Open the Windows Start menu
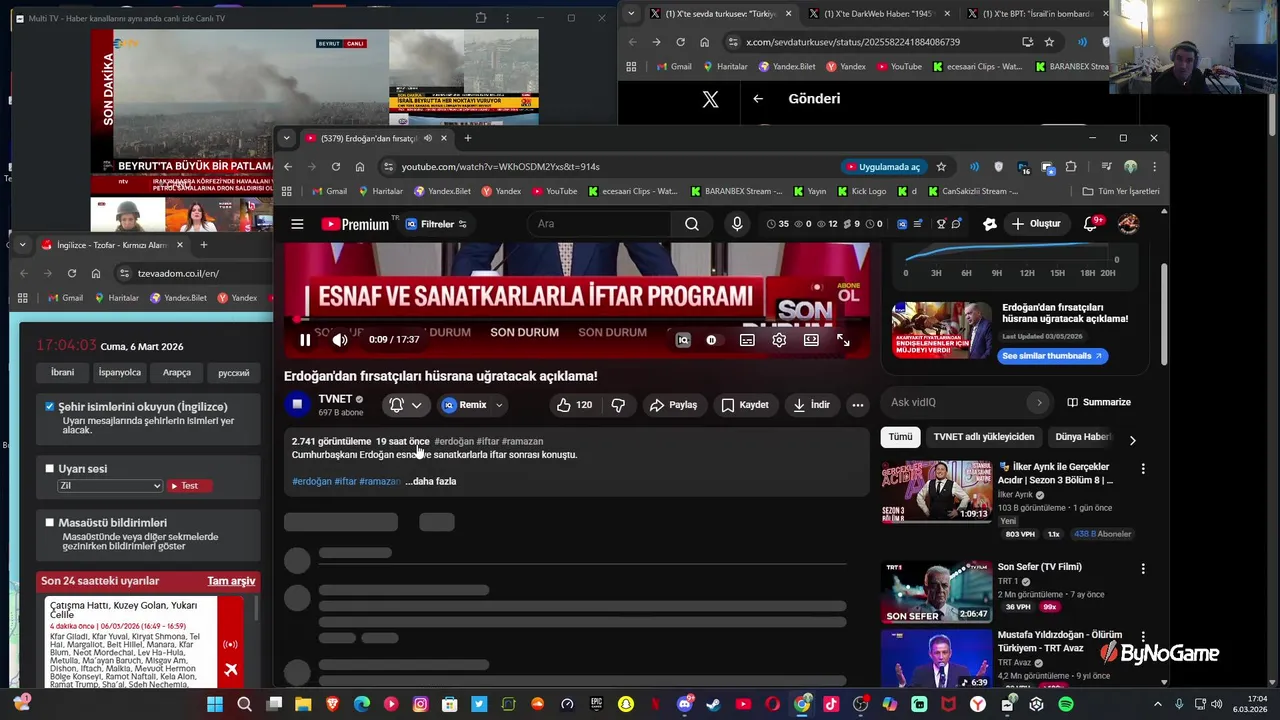This screenshot has width=1280, height=720. click(215, 704)
